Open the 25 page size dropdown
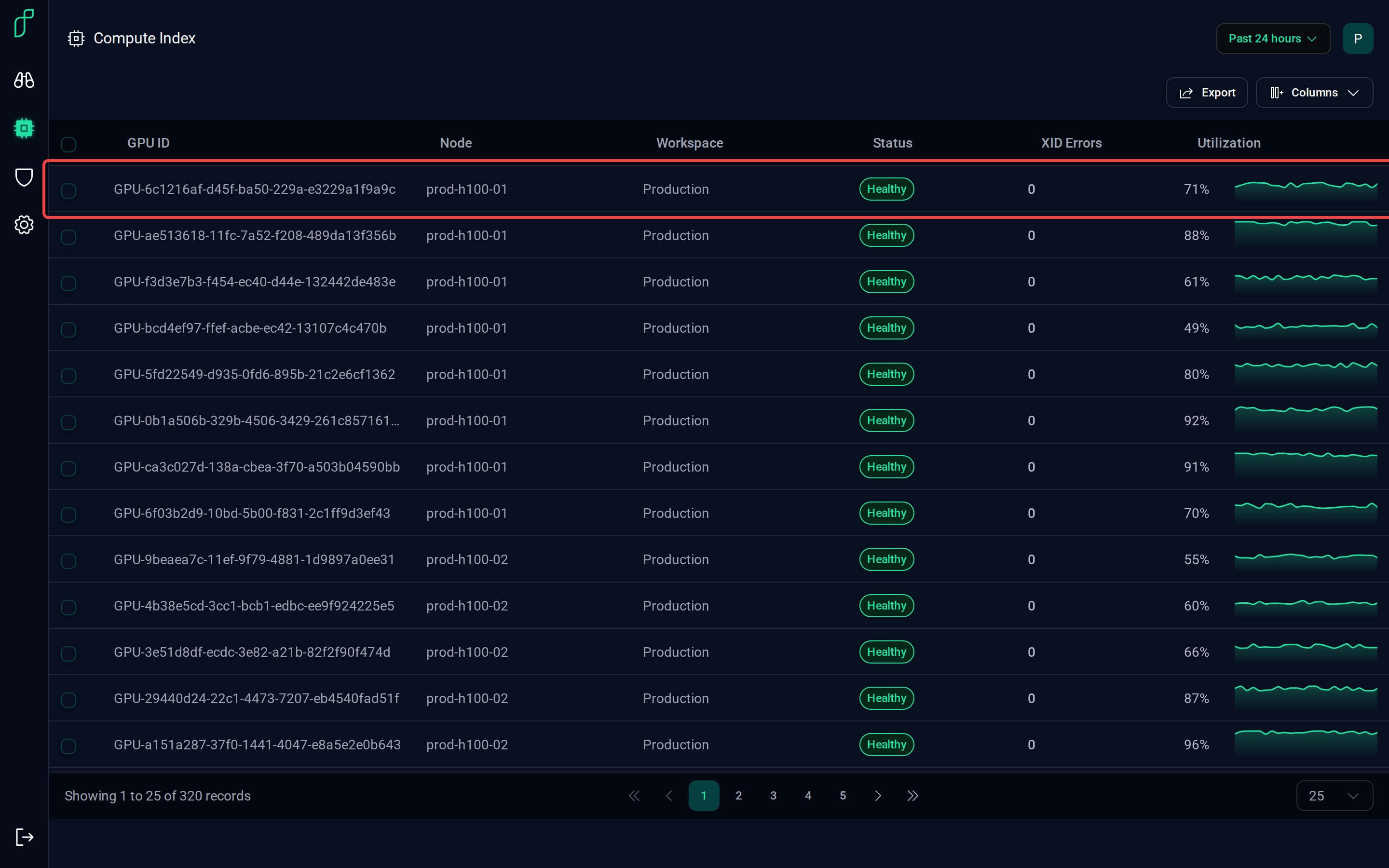The image size is (1389, 868). pyautogui.click(x=1335, y=795)
